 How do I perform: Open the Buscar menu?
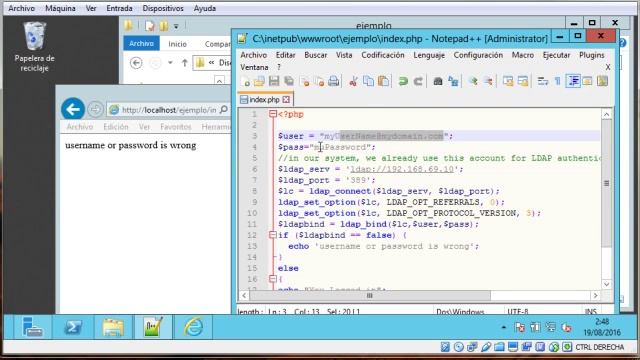(x=316, y=55)
